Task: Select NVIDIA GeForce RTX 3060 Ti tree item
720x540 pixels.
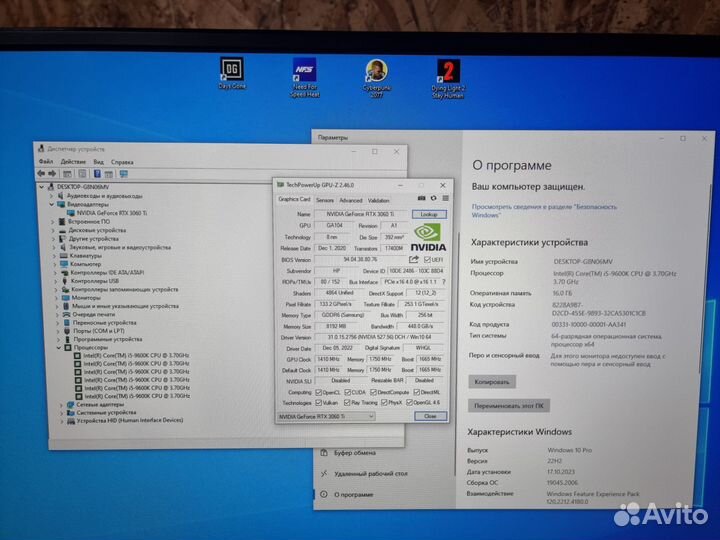Action: (x=107, y=213)
